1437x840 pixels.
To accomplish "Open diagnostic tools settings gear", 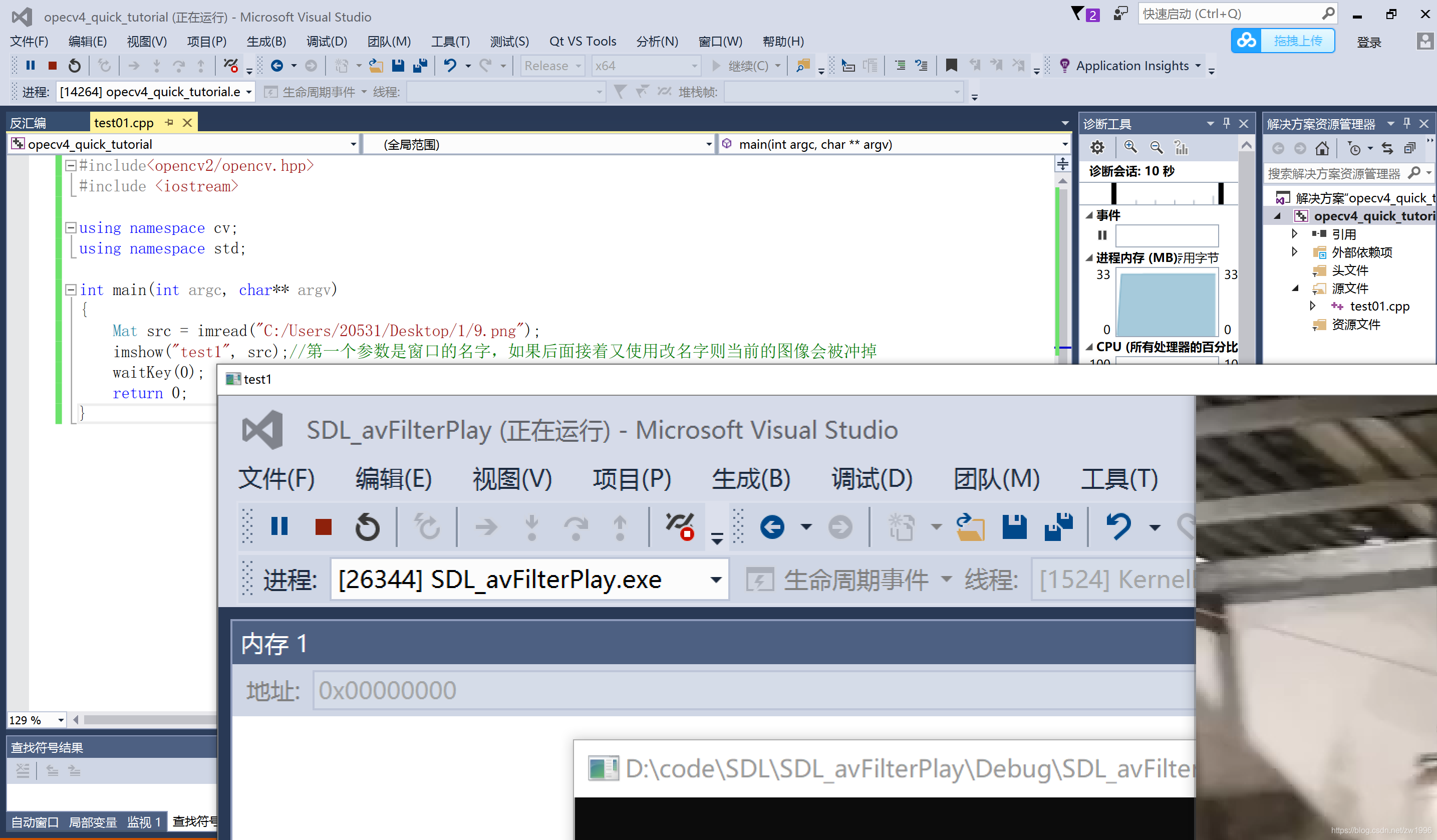I will (x=1097, y=148).
